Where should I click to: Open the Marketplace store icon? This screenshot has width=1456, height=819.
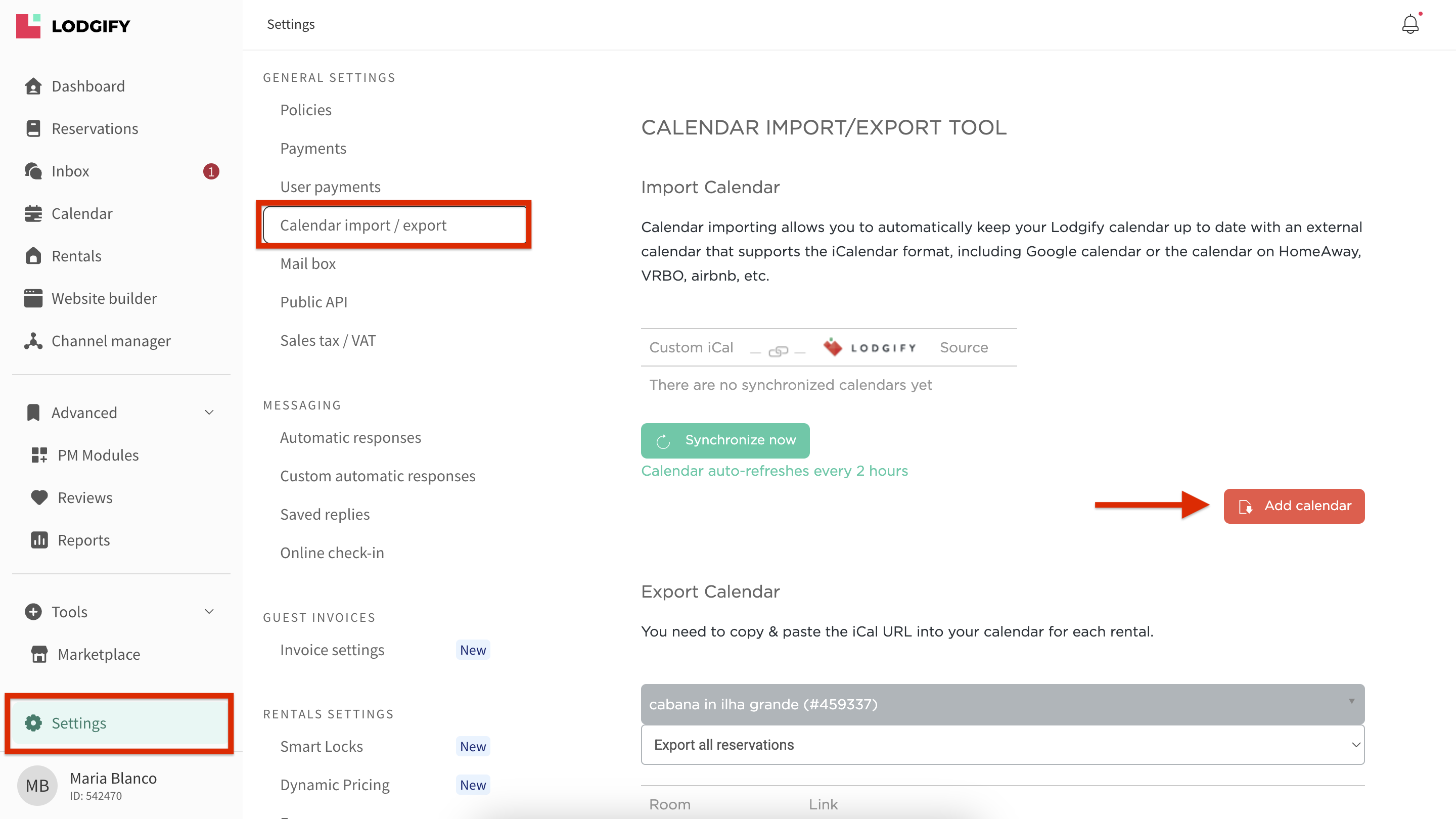(x=39, y=654)
